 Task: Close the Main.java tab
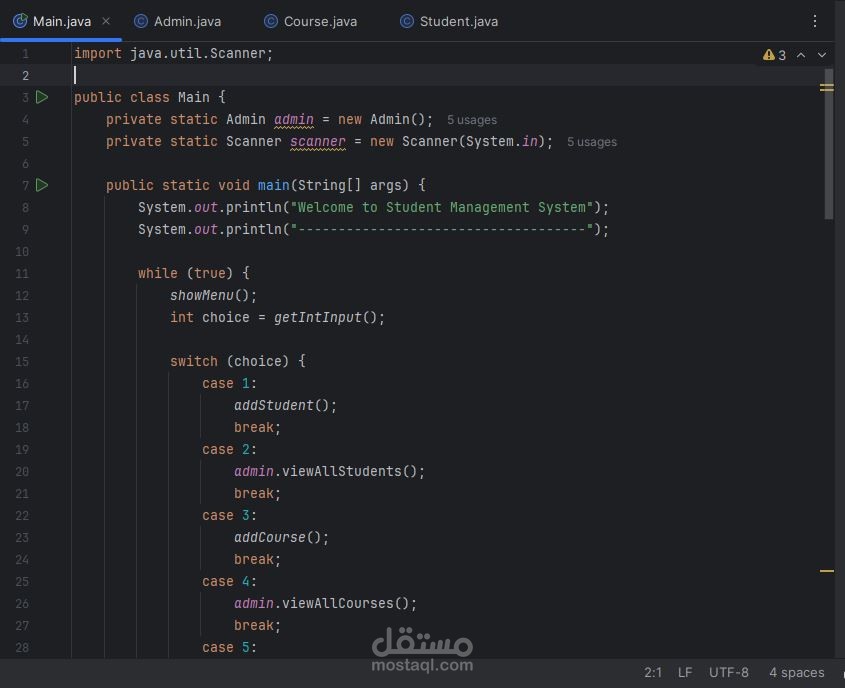pos(106,21)
